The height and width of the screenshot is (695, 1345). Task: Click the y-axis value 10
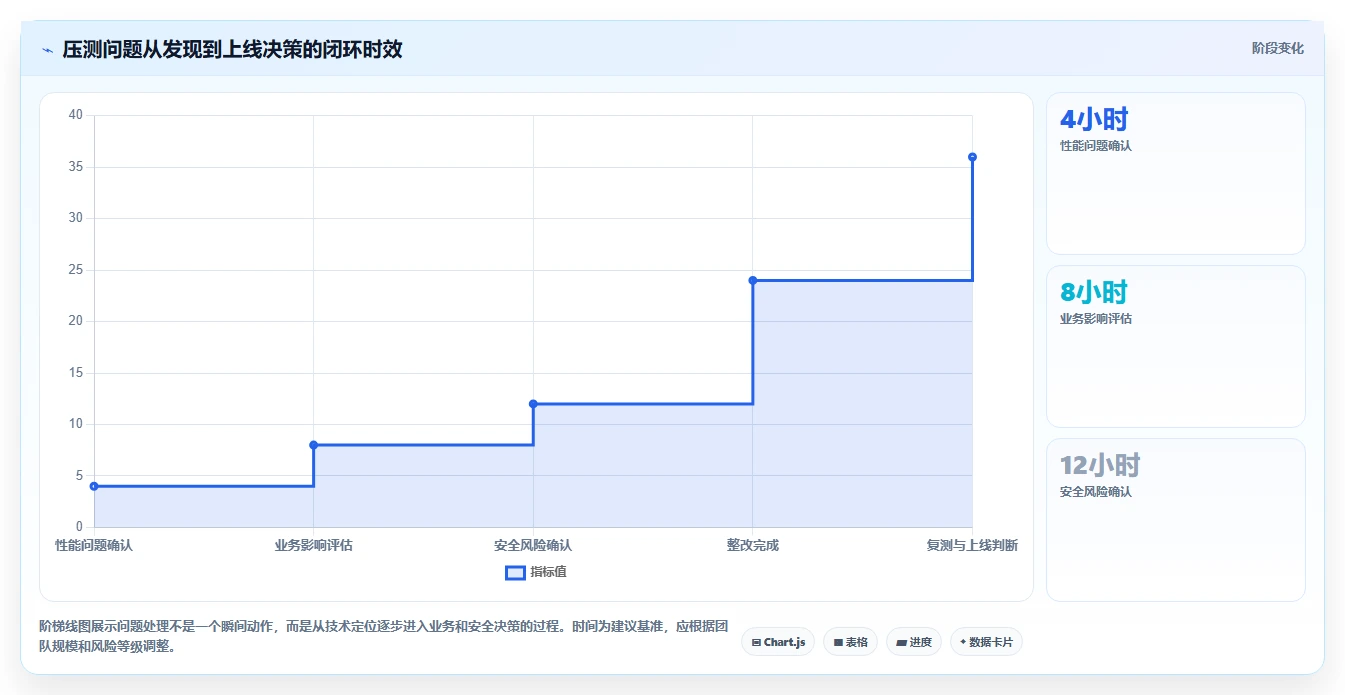pos(76,424)
